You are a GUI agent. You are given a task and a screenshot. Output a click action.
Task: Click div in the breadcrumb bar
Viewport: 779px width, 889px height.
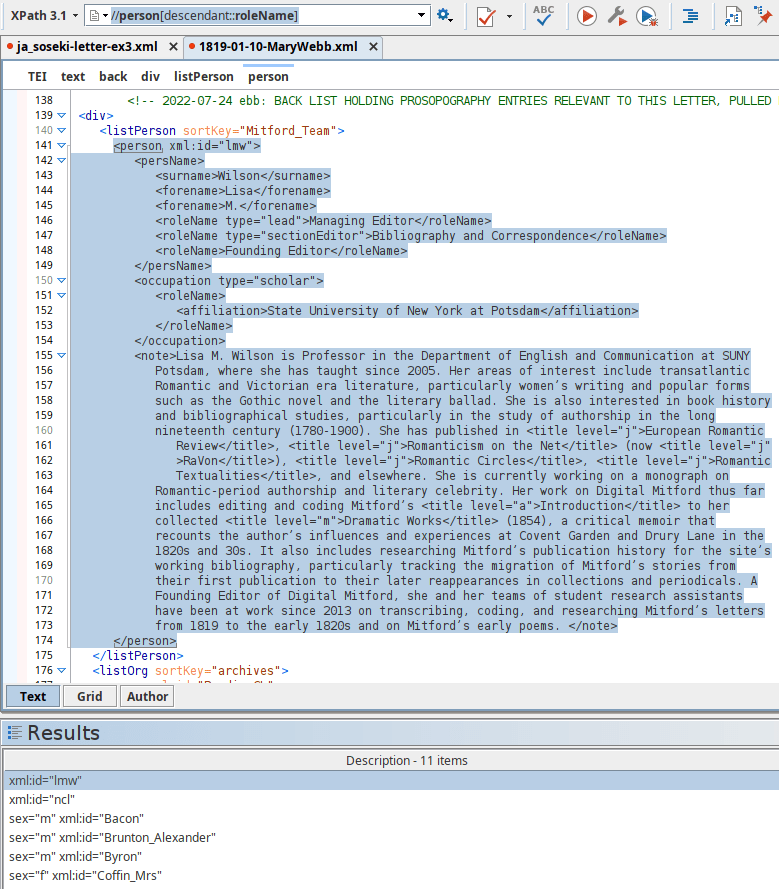[150, 77]
